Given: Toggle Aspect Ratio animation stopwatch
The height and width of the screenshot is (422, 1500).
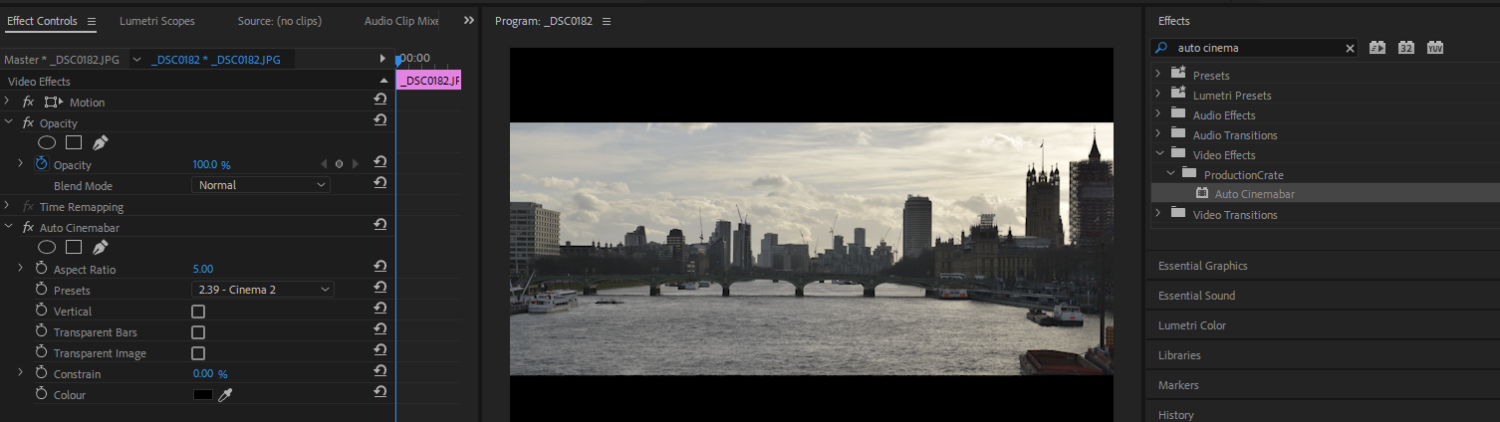Looking at the screenshot, I should coord(42,269).
